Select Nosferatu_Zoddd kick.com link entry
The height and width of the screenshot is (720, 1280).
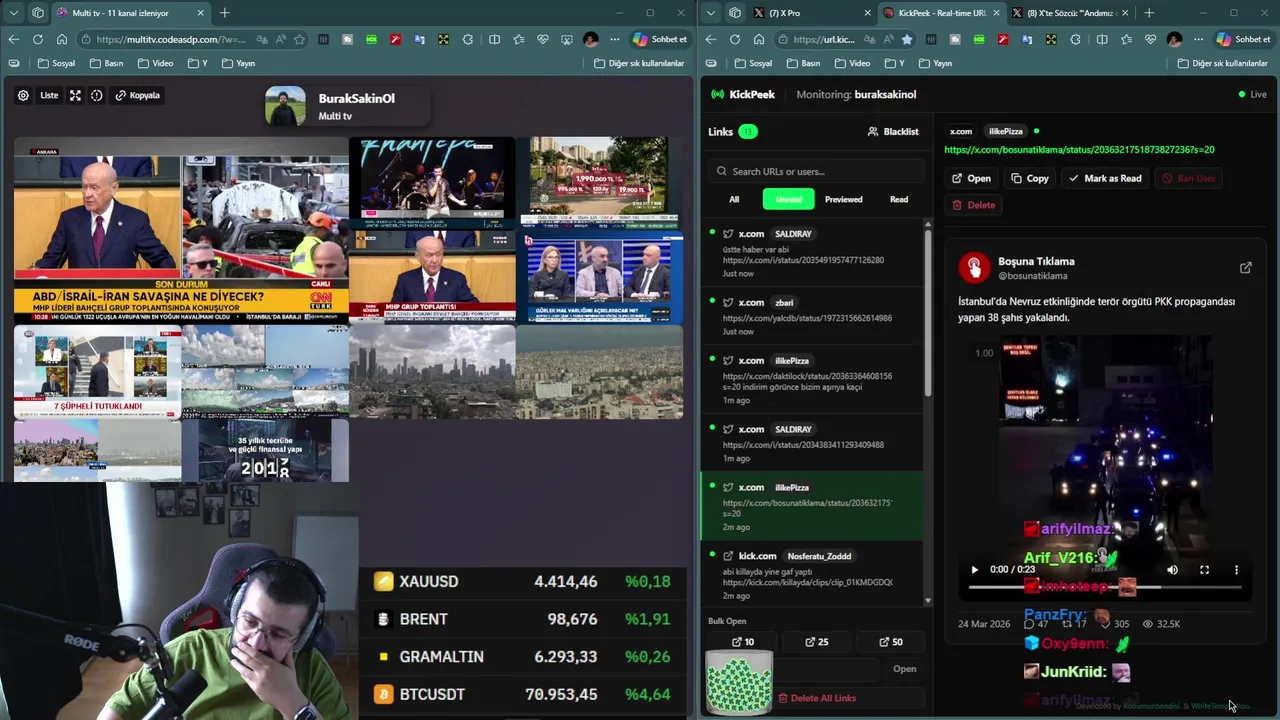[x=812, y=575]
